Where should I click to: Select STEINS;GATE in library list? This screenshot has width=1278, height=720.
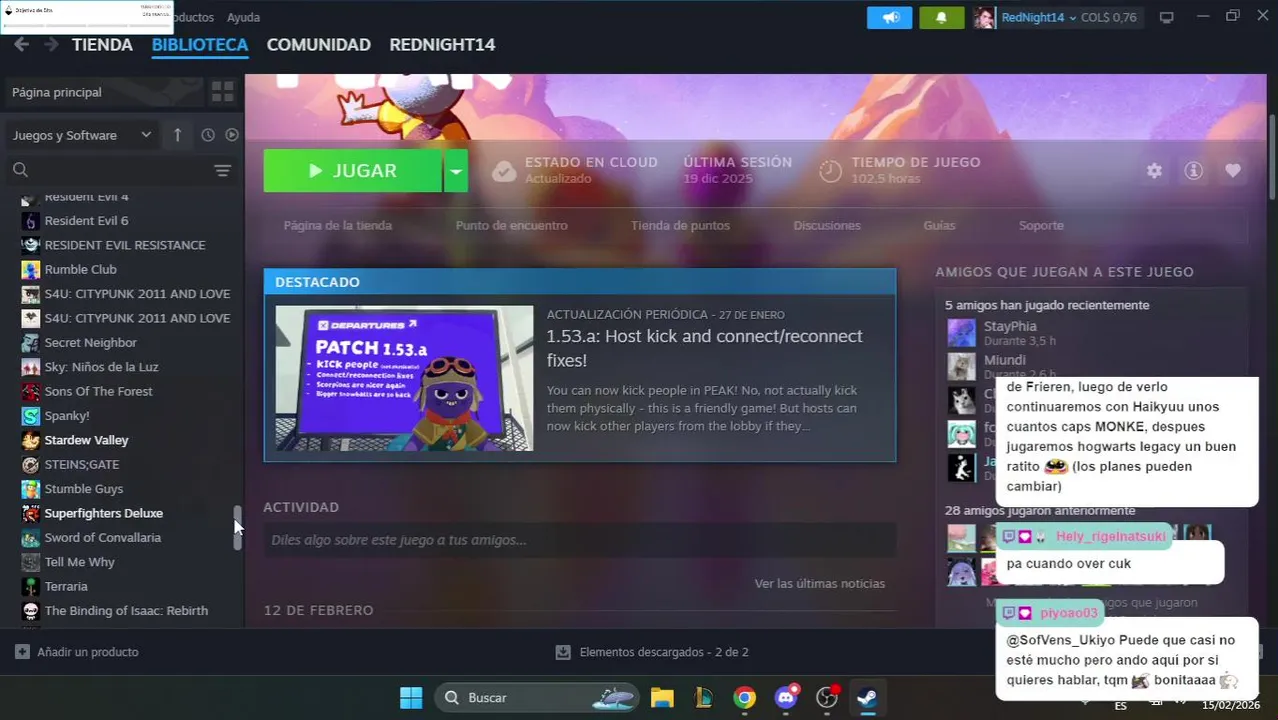(81, 464)
